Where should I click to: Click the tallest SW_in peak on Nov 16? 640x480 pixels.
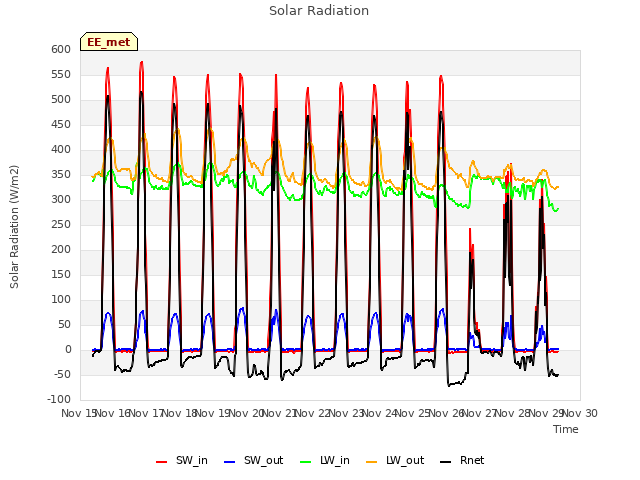142,62
